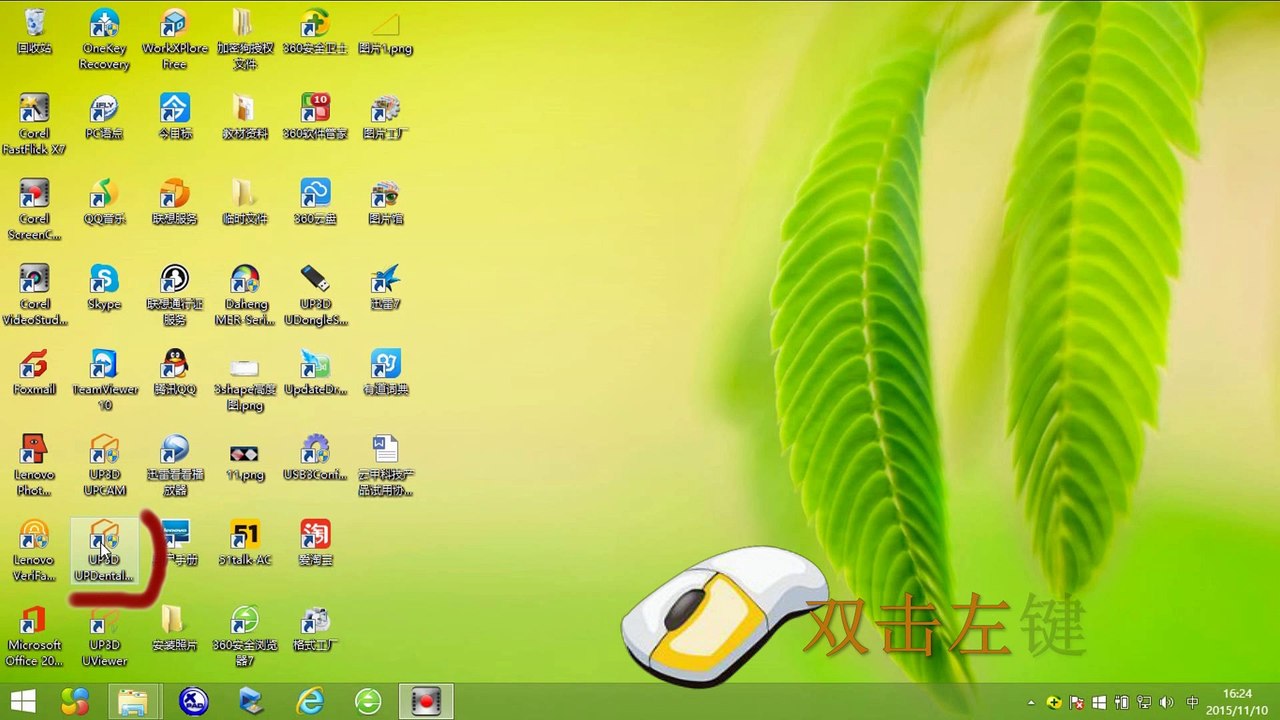Select the TeamViewer 10 shortcut
Screen dimensions: 1280x720
tap(104, 380)
